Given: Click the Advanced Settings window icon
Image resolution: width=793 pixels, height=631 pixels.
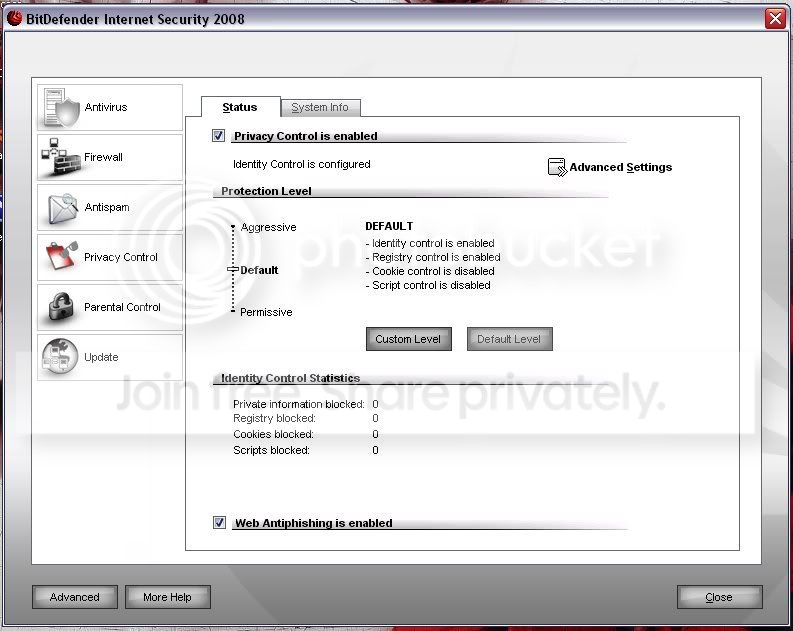Looking at the screenshot, I should coord(557,167).
